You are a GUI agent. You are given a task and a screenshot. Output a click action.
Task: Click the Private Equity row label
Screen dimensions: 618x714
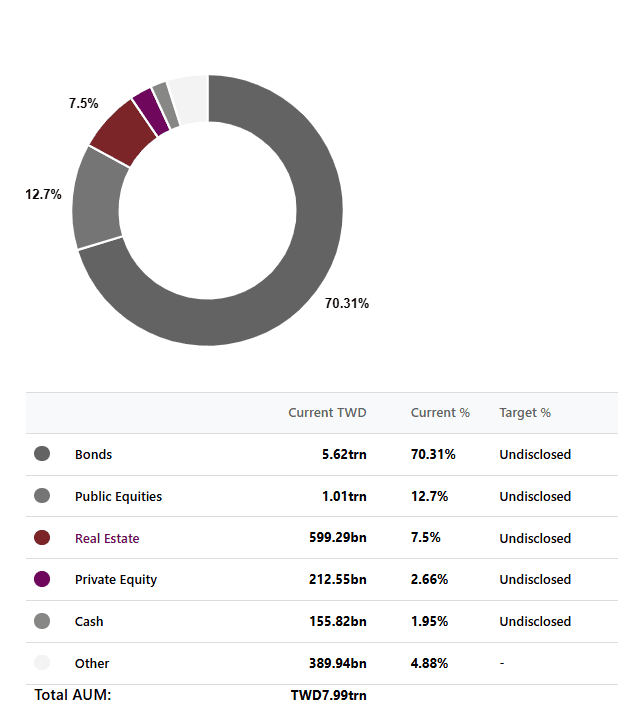[x=116, y=580]
